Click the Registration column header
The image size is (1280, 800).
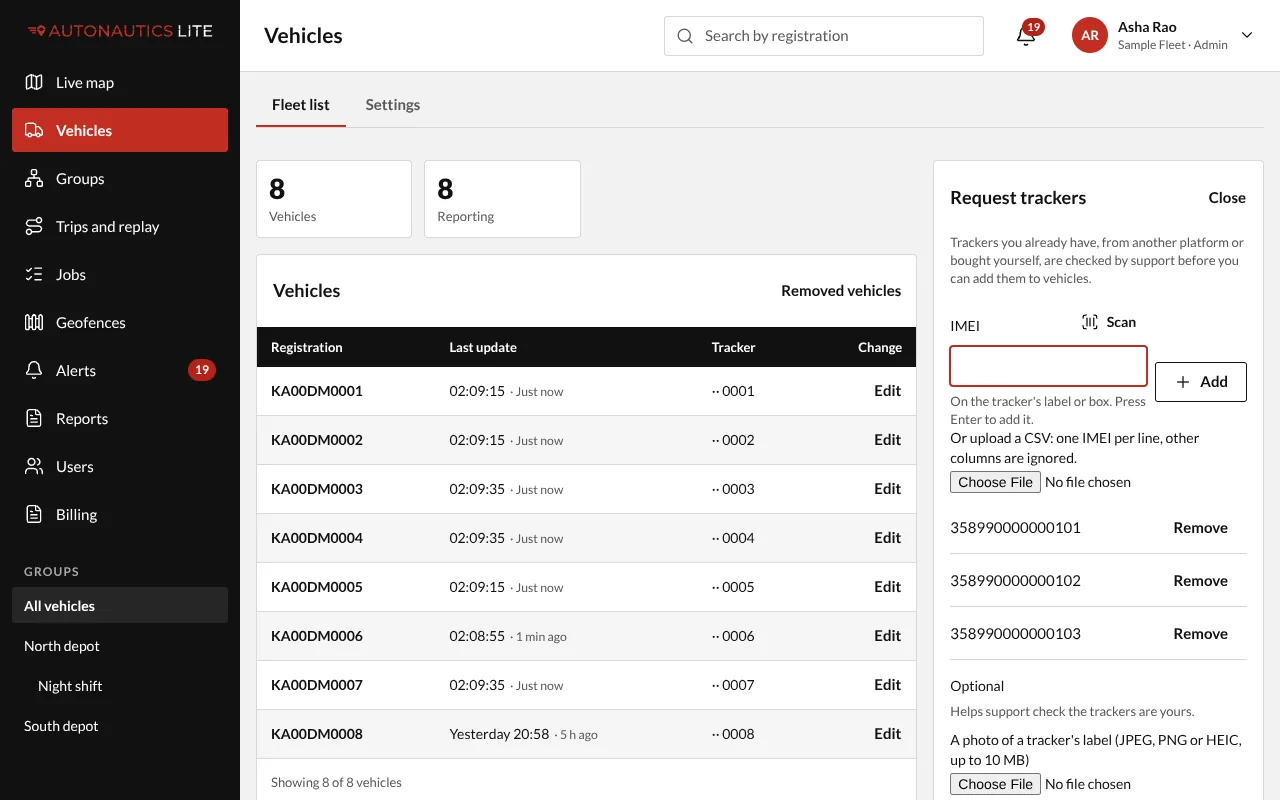click(307, 347)
